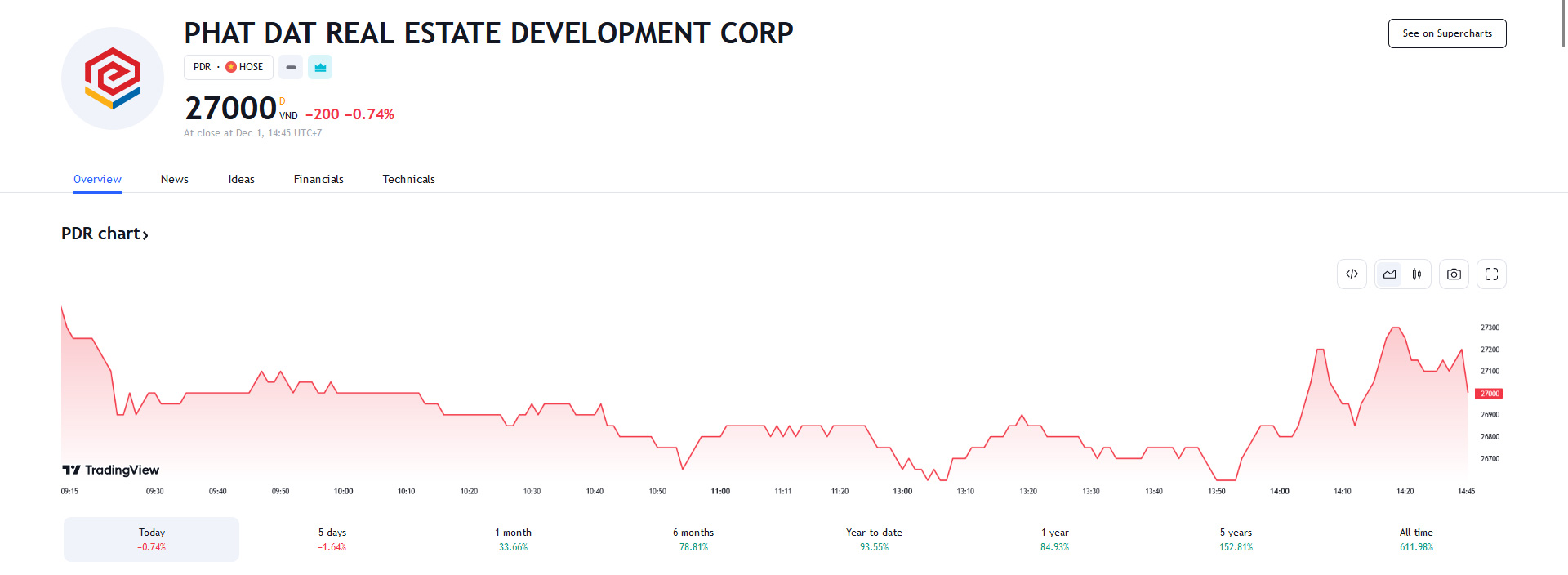Open the embed code widget icon
The image size is (1568, 575).
1352,274
